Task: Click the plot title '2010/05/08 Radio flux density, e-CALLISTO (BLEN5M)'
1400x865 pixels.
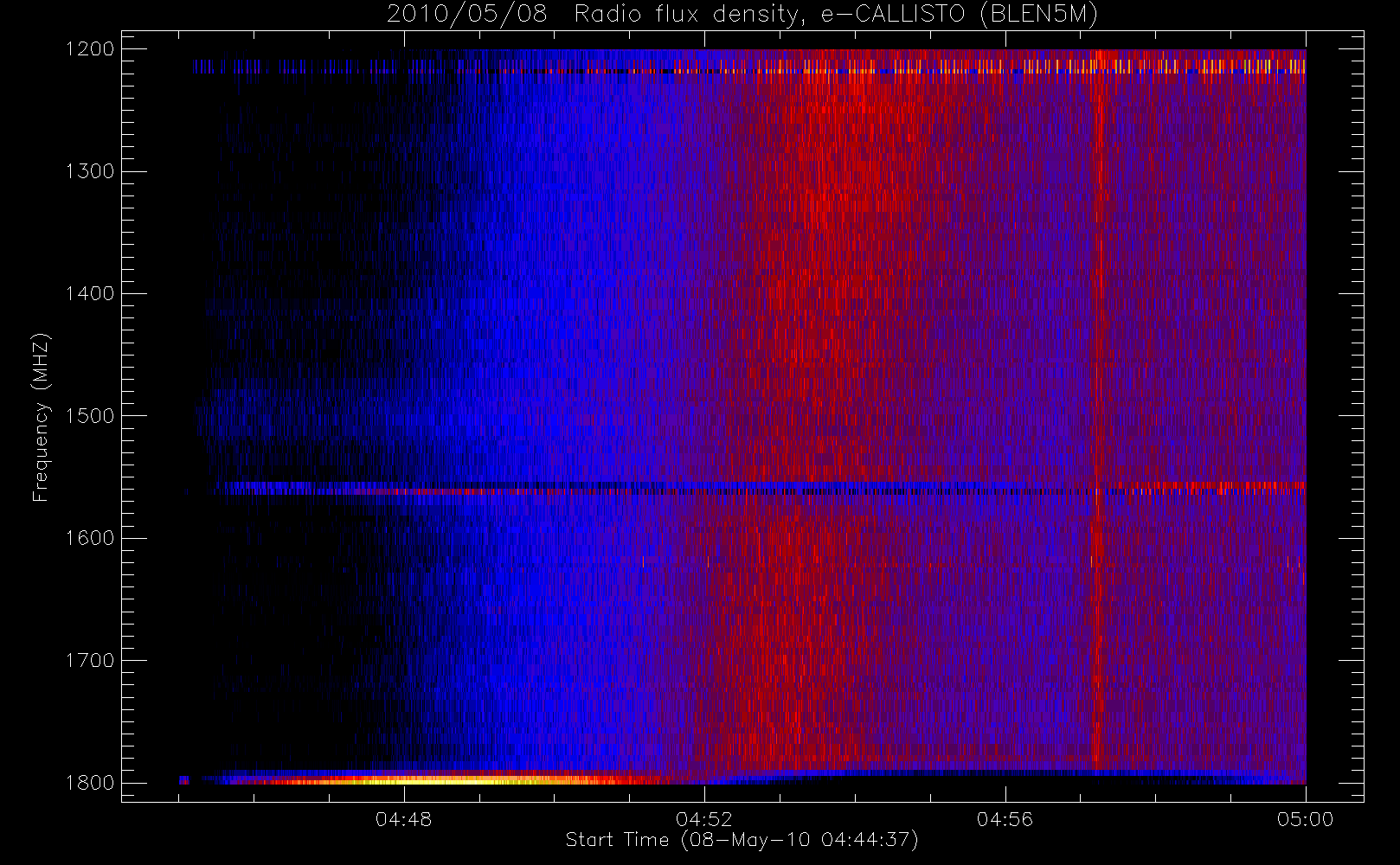Action: click(742, 15)
